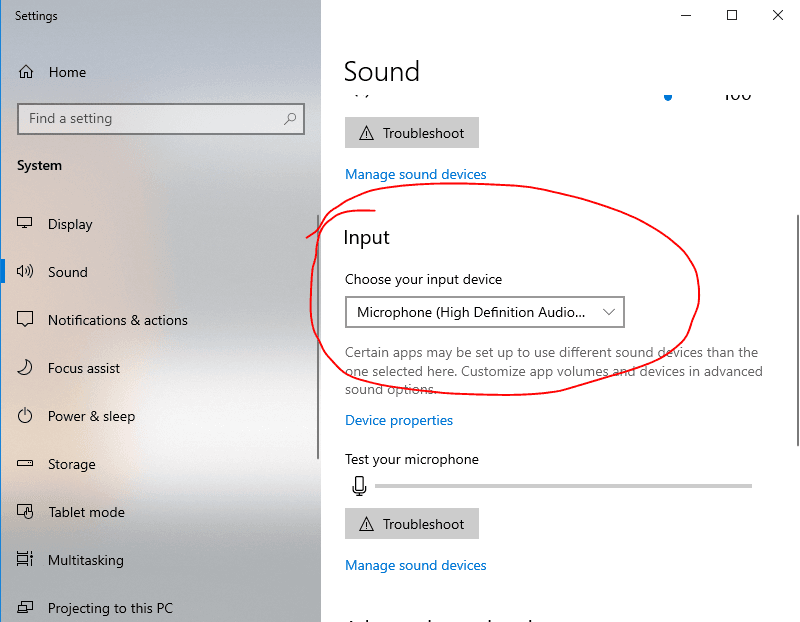
Task: Click the sidebar vertical scrollbar
Action: [318, 337]
